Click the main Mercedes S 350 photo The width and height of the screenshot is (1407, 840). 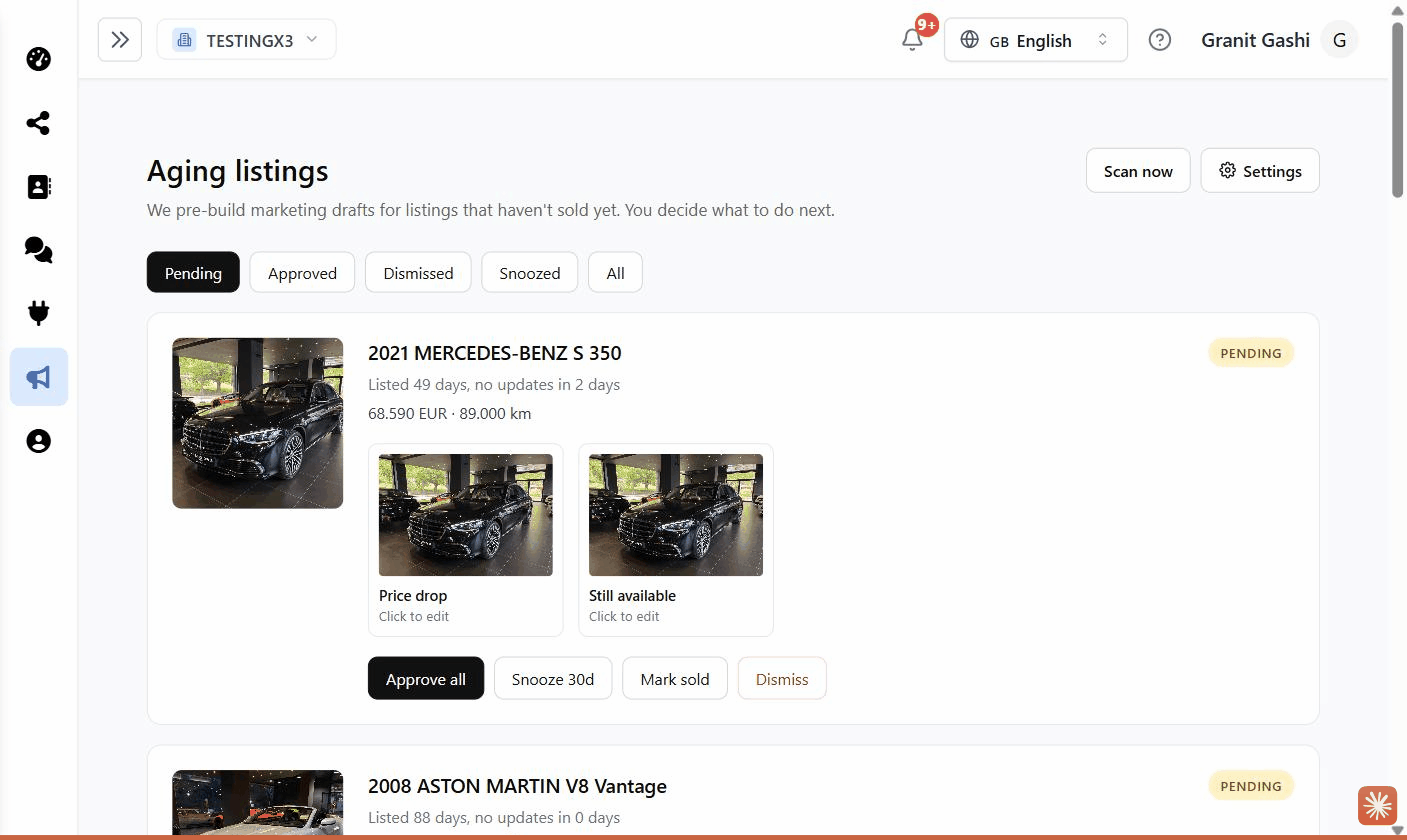point(258,423)
